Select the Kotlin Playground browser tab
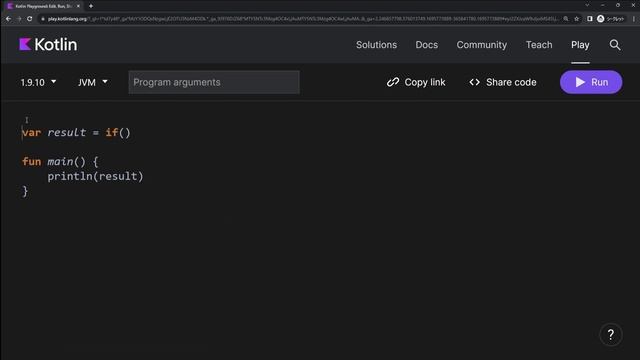 pos(43,6)
